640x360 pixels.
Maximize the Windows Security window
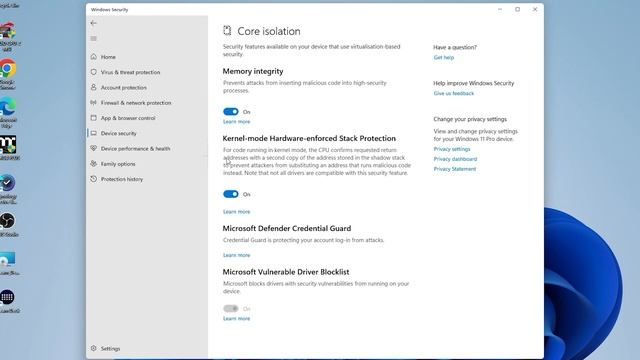click(x=517, y=9)
